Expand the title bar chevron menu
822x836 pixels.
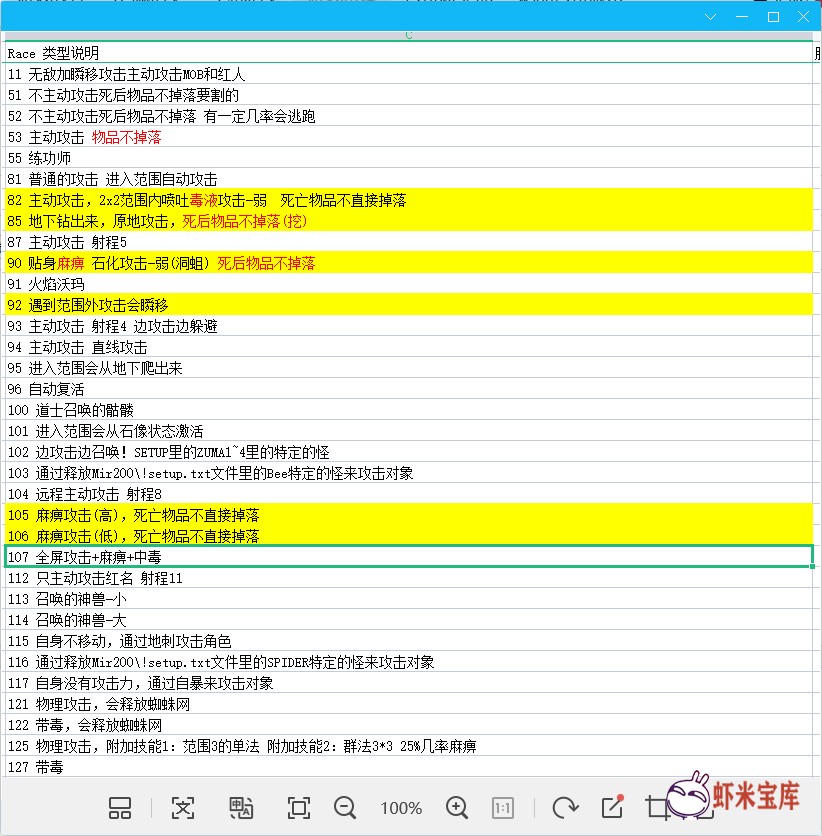click(x=710, y=17)
